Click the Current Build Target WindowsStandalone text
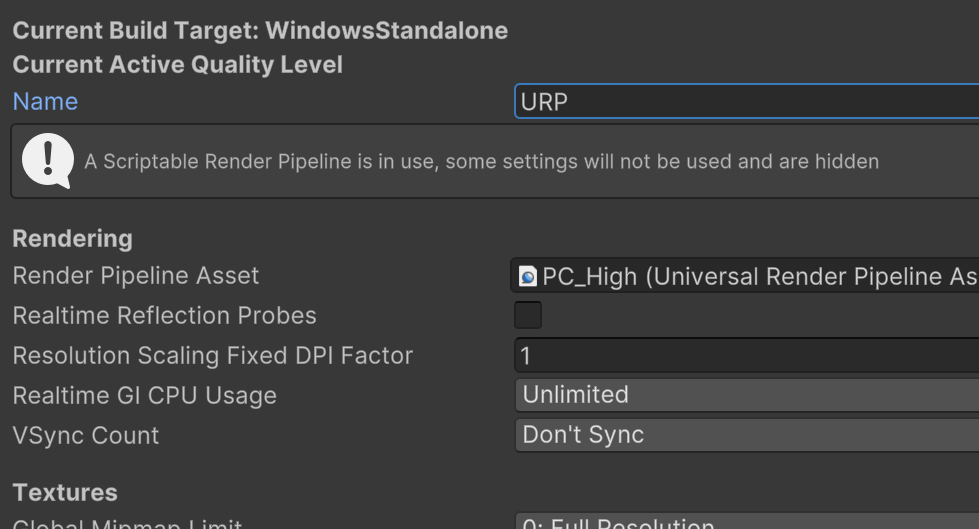Viewport: 979px width, 529px height. coord(260,30)
